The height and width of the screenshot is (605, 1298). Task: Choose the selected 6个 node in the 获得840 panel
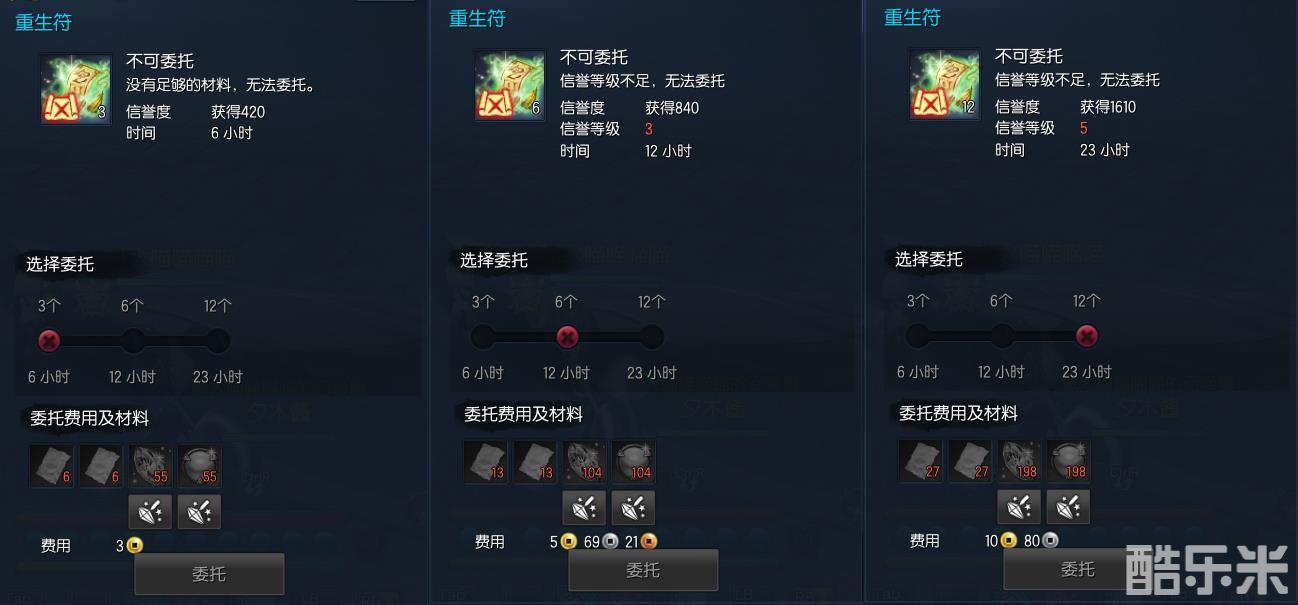coord(567,337)
